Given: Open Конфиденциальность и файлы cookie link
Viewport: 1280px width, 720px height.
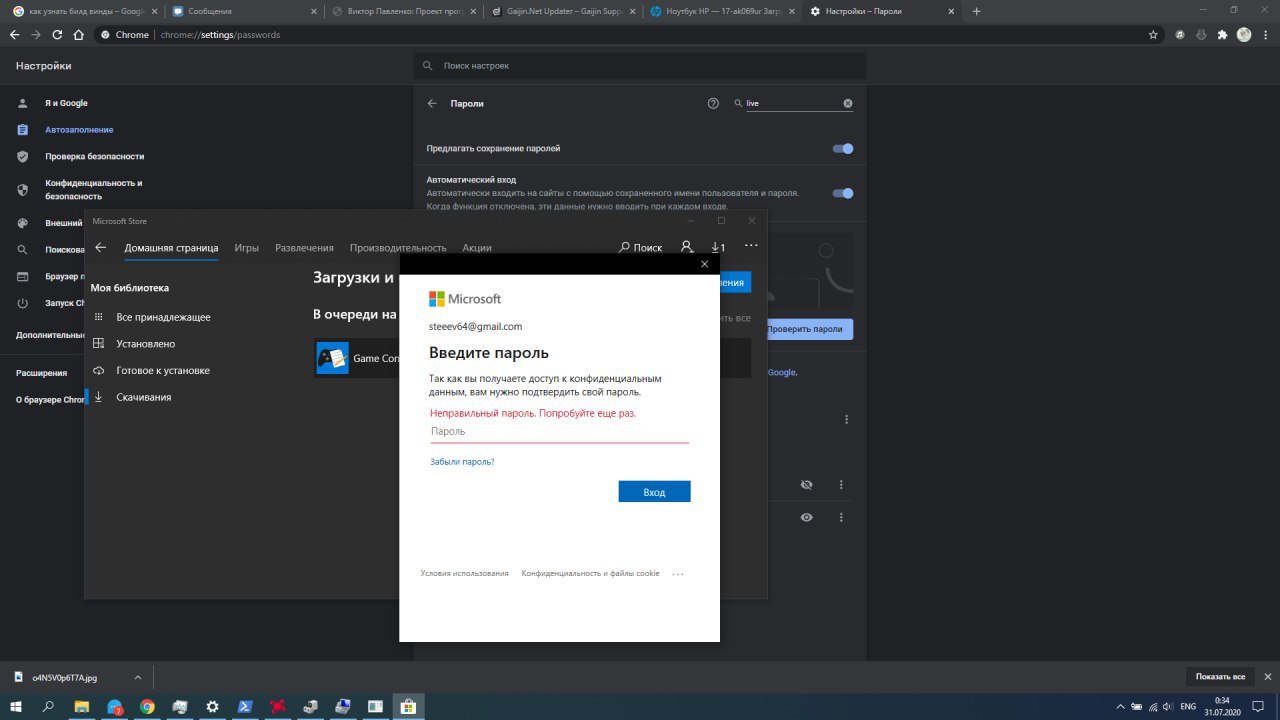Looking at the screenshot, I should point(590,574).
